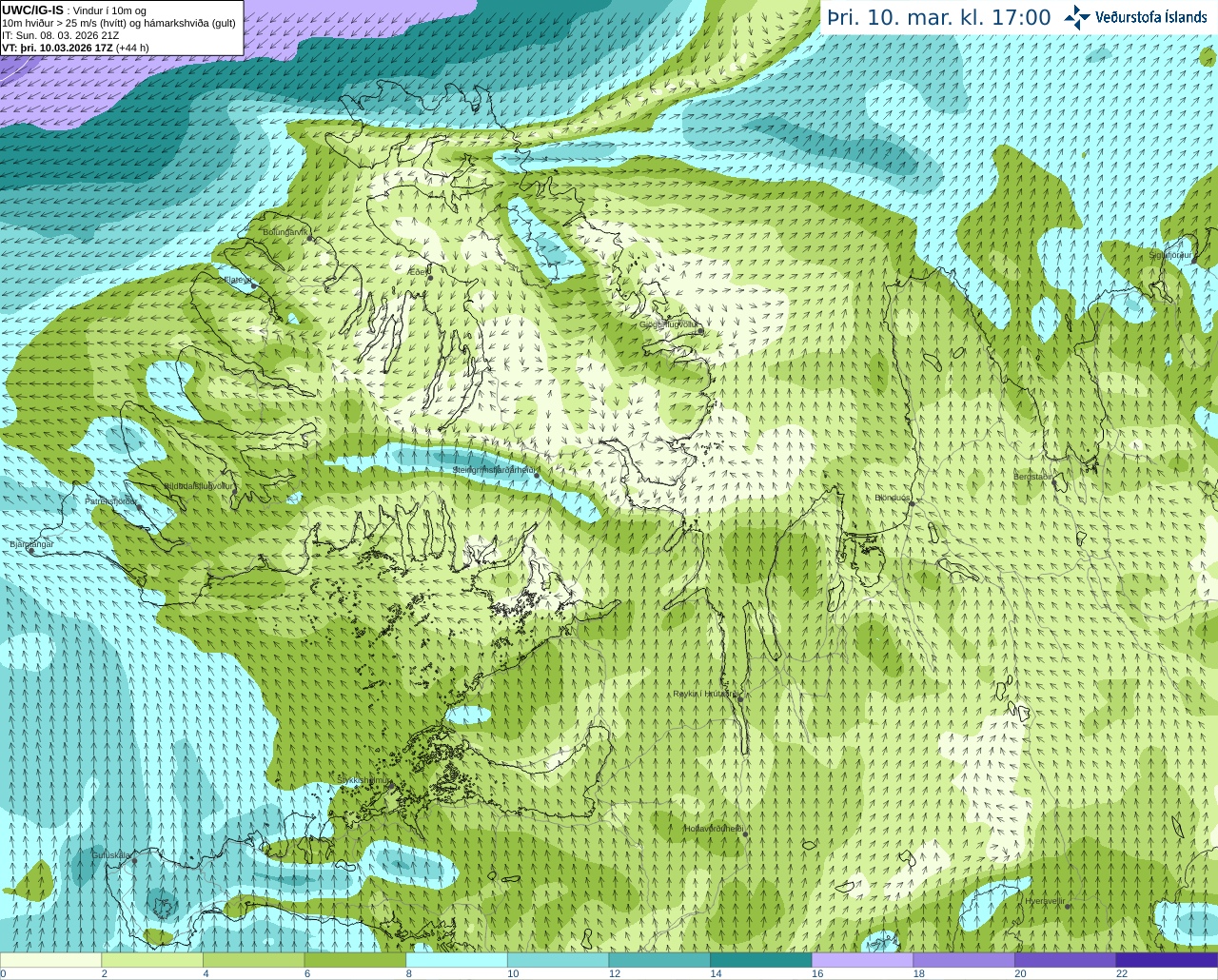Click the 18–20 m/s medium purple legend swatch
Viewport: 1218px width, 980px height.
[964, 960]
